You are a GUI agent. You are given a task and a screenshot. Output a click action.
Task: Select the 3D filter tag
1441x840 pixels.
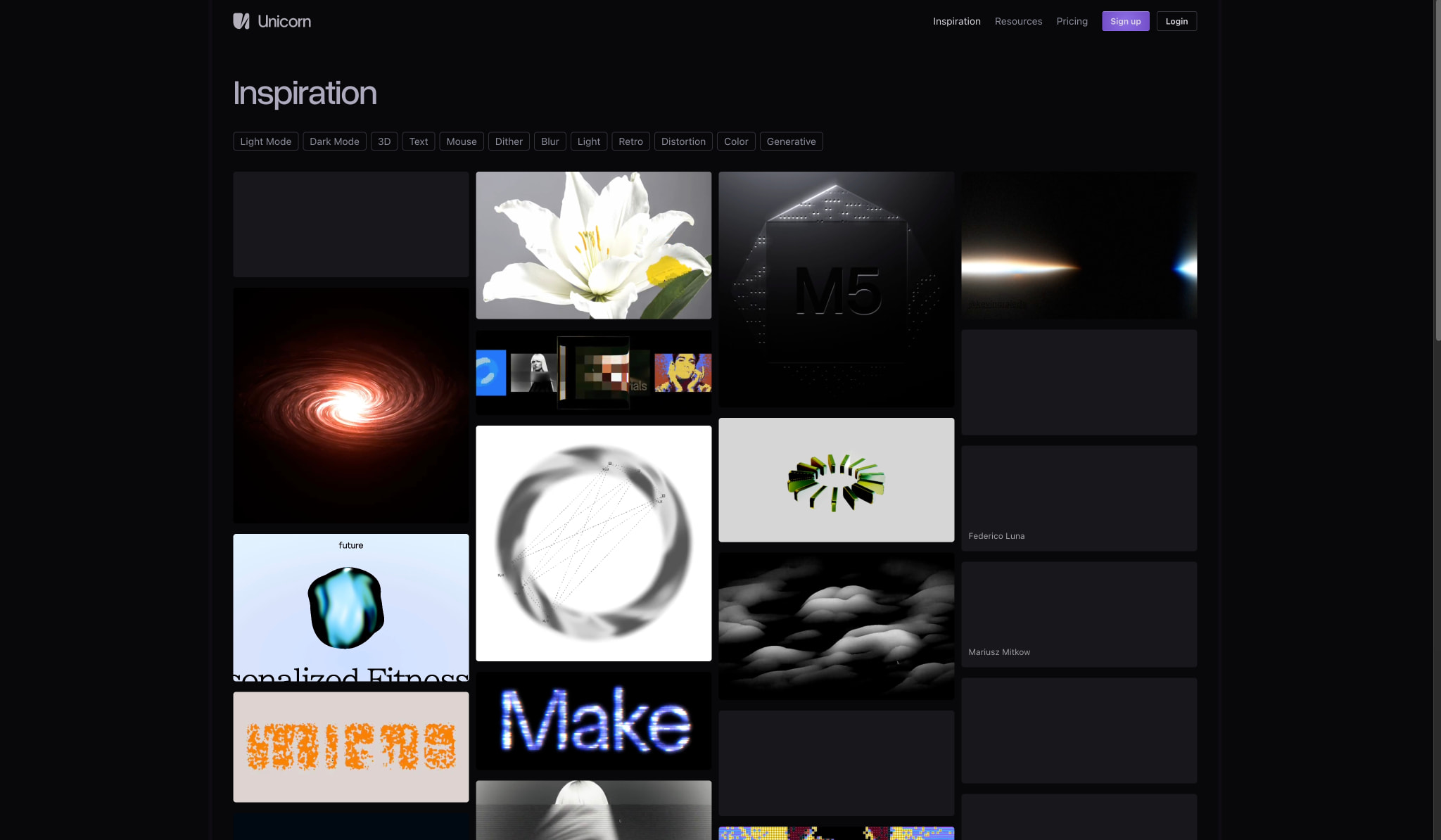click(384, 141)
